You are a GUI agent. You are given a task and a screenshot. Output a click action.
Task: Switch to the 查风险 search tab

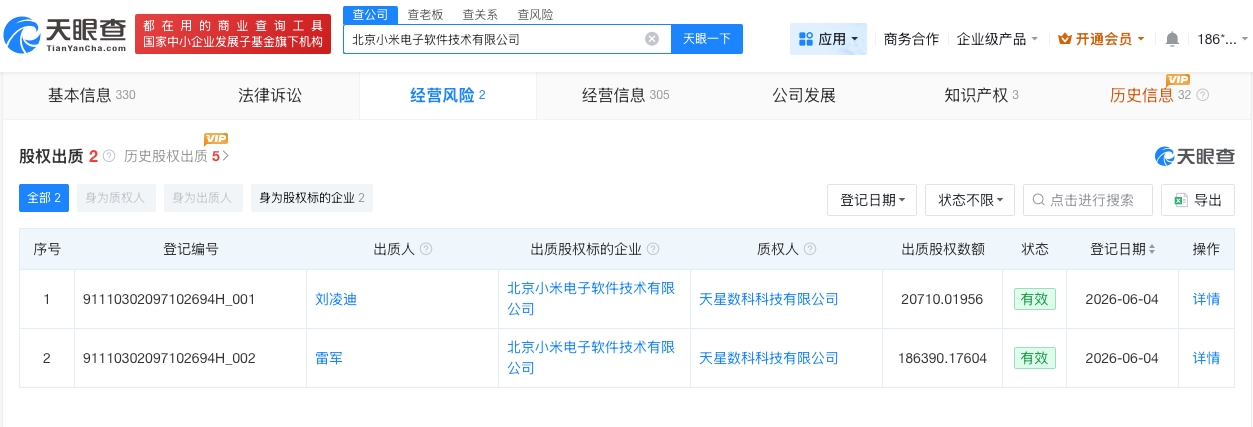[x=535, y=15]
